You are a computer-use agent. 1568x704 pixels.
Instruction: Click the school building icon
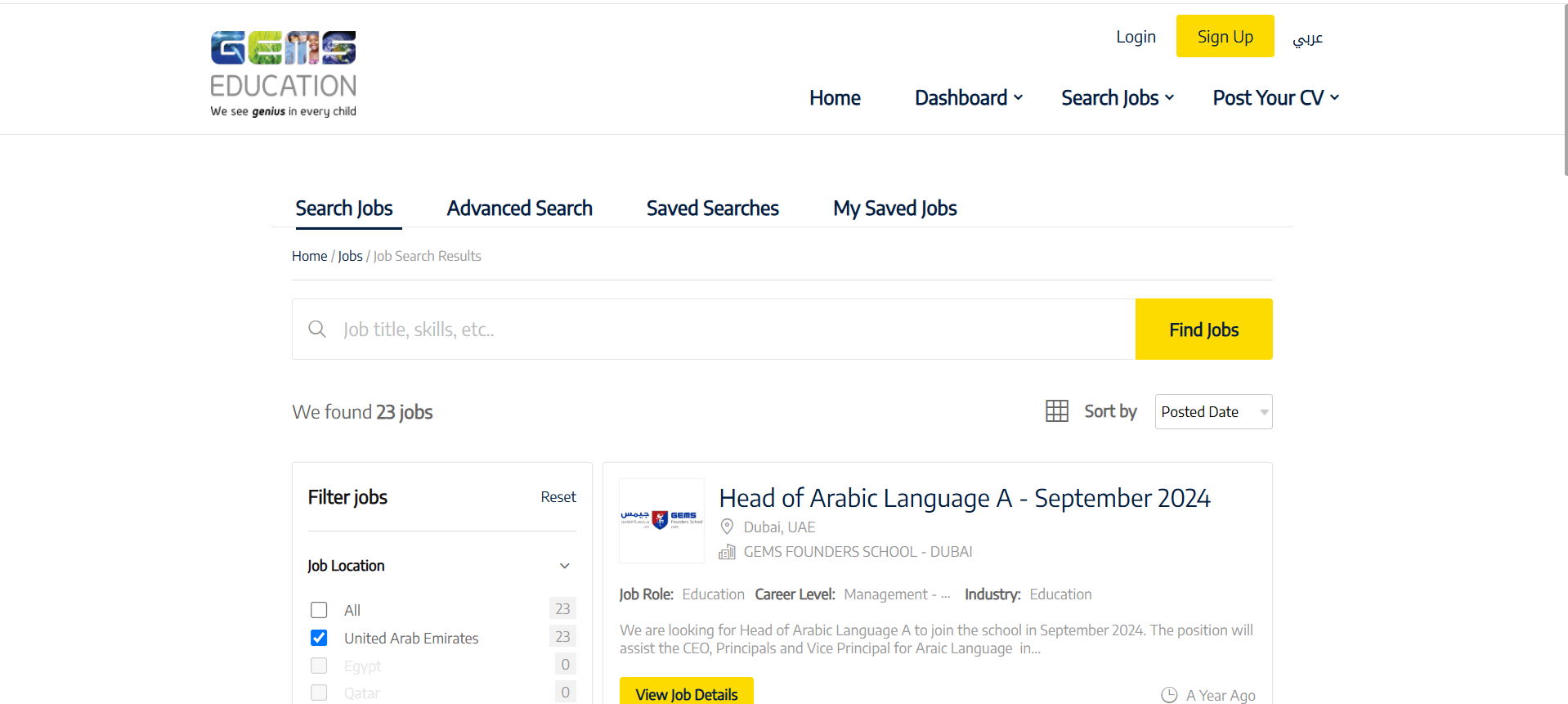tap(727, 552)
